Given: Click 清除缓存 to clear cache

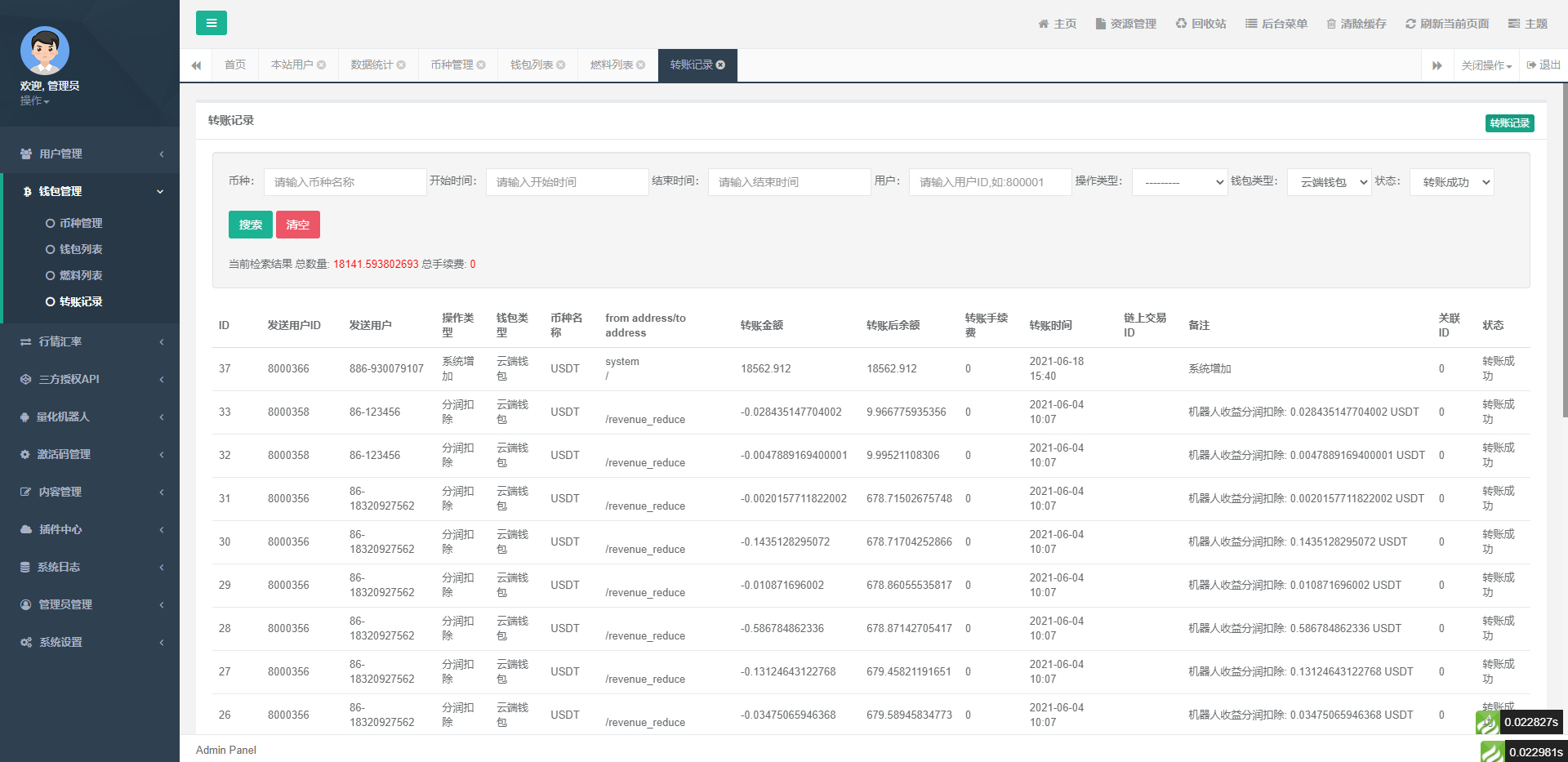Looking at the screenshot, I should (x=1356, y=23).
